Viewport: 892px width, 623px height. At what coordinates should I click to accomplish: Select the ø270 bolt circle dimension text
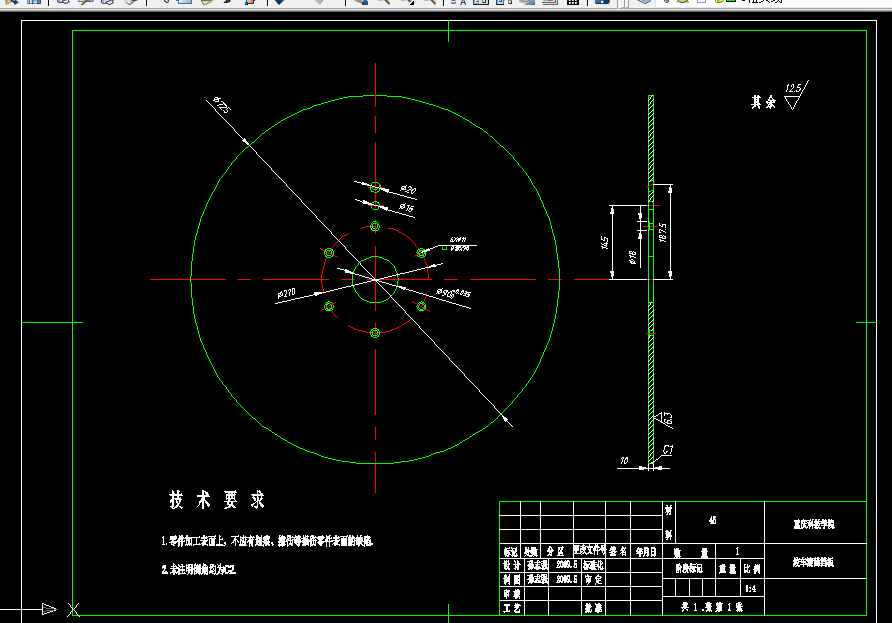[x=286, y=294]
